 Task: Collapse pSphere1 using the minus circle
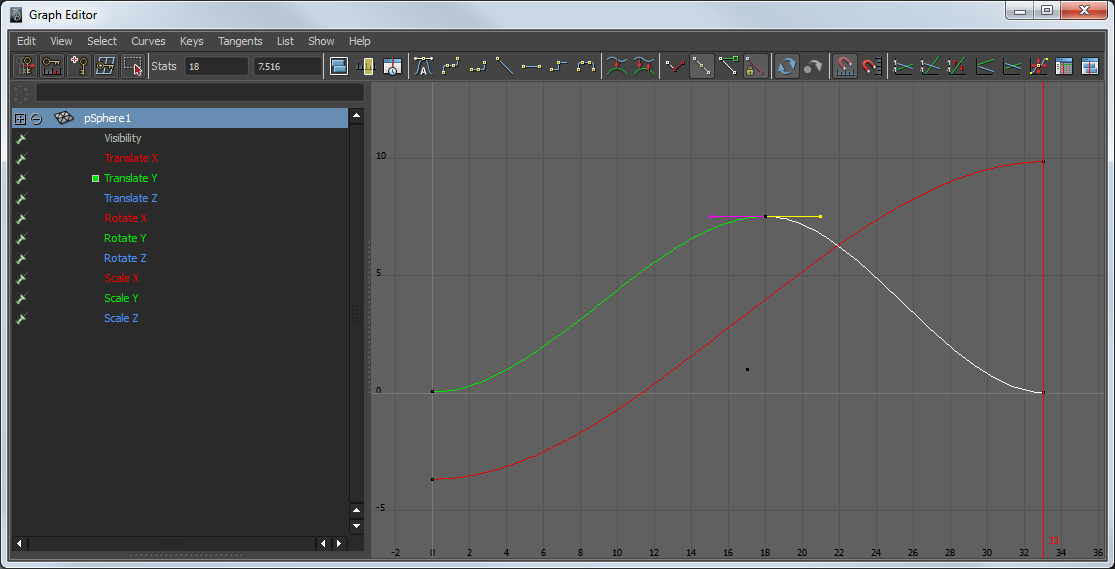(36, 118)
